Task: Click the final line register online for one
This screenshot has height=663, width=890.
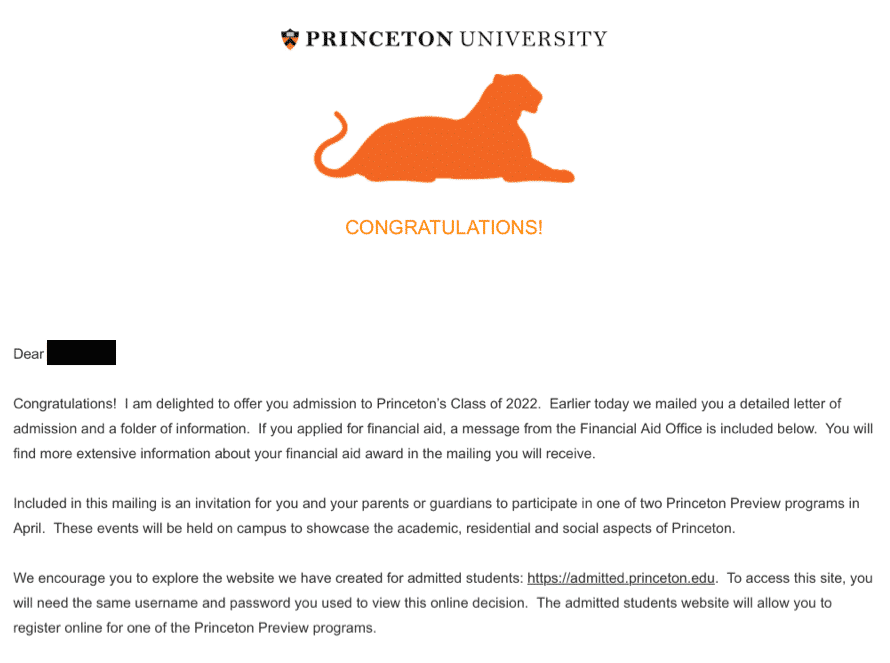Action: coord(195,628)
